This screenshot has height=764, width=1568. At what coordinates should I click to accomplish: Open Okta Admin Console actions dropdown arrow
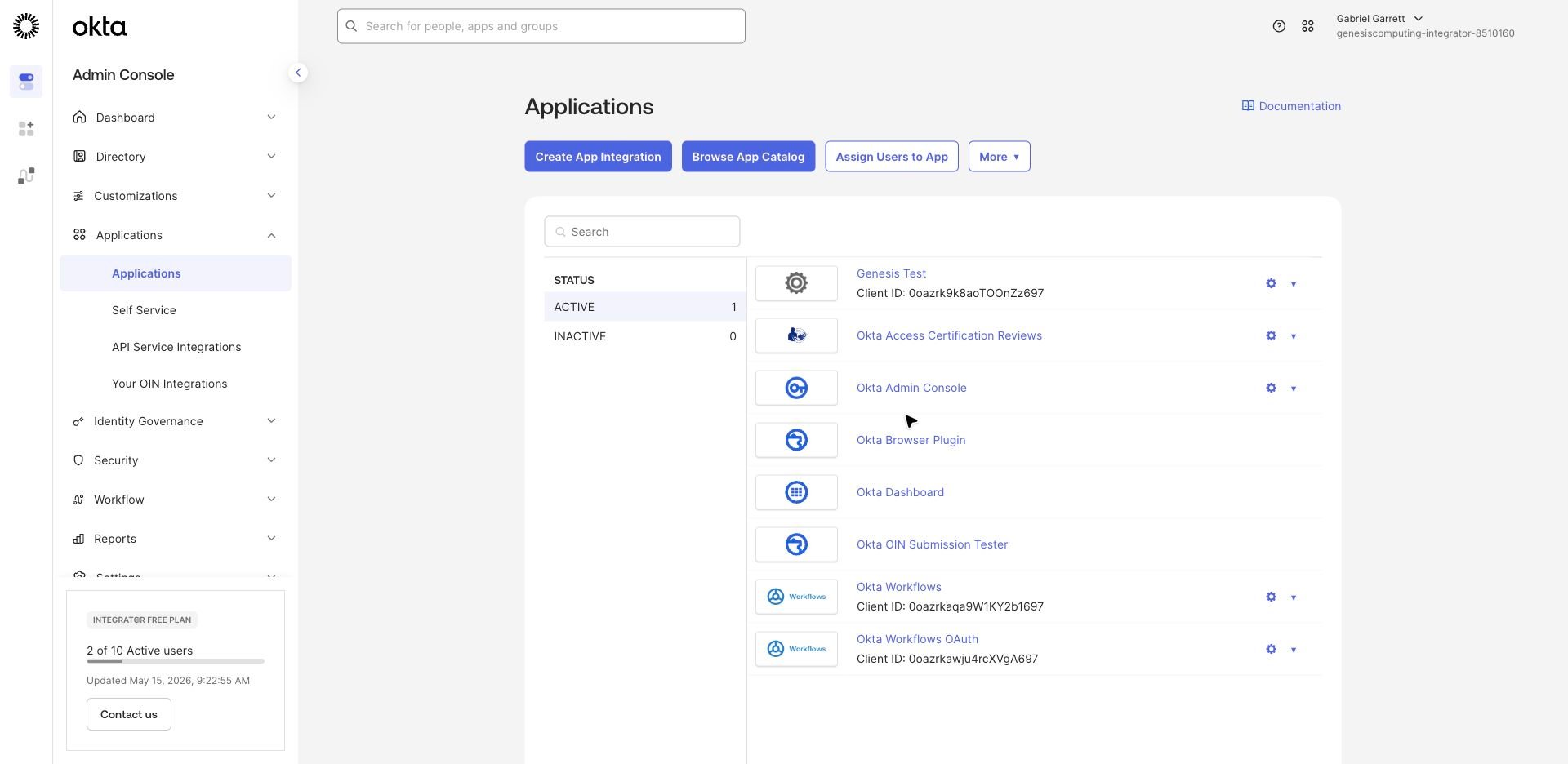click(x=1294, y=389)
